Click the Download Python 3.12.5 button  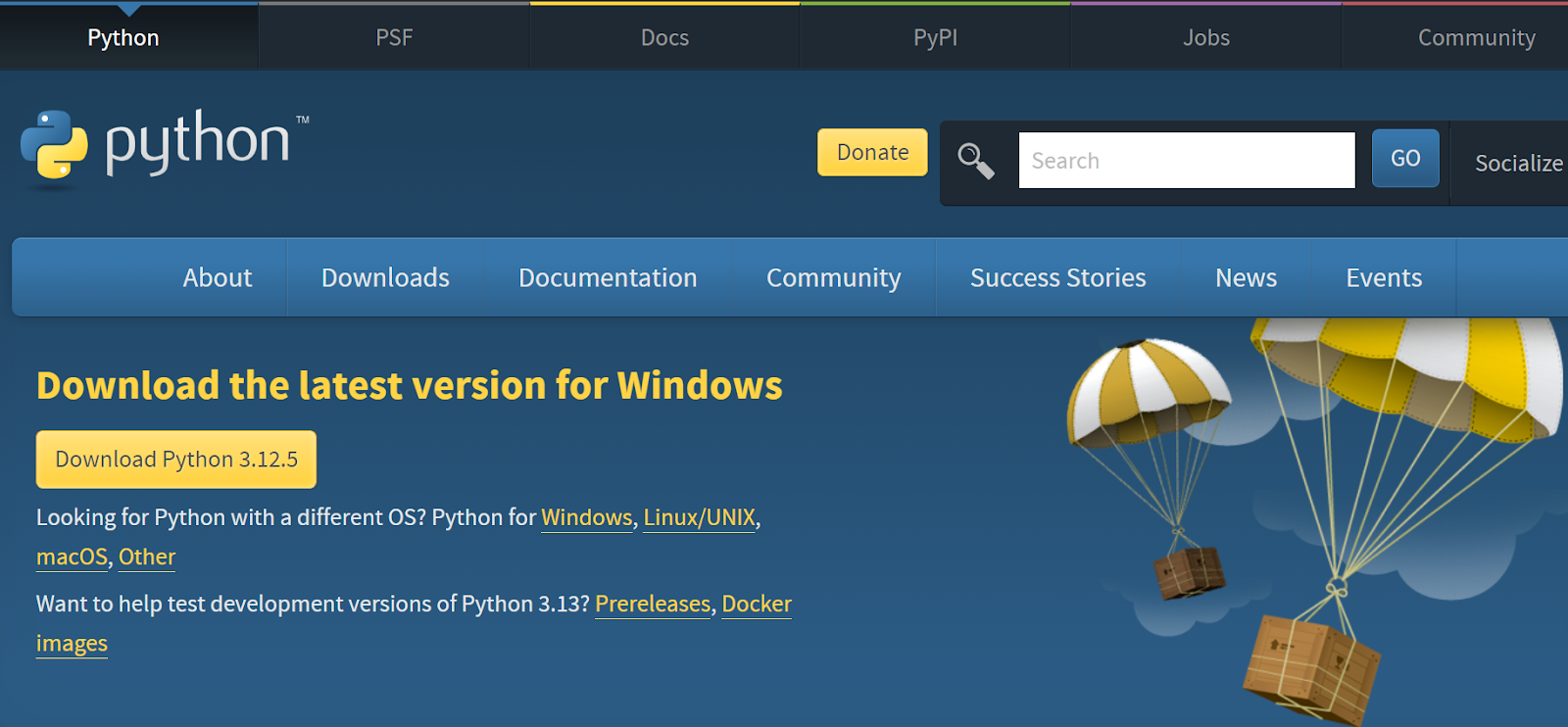[176, 460]
